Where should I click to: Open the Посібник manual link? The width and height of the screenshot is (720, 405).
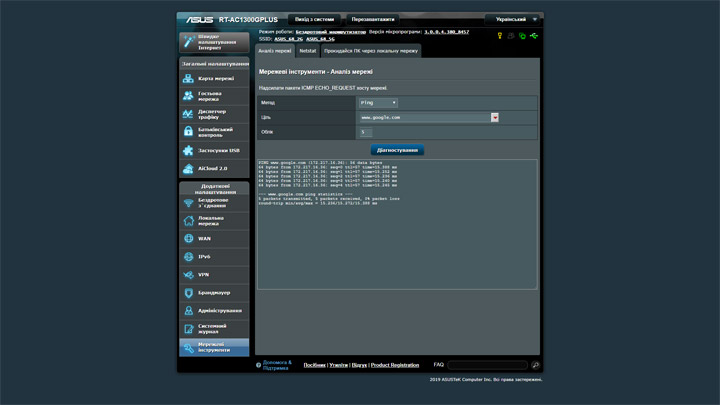[x=315, y=365]
